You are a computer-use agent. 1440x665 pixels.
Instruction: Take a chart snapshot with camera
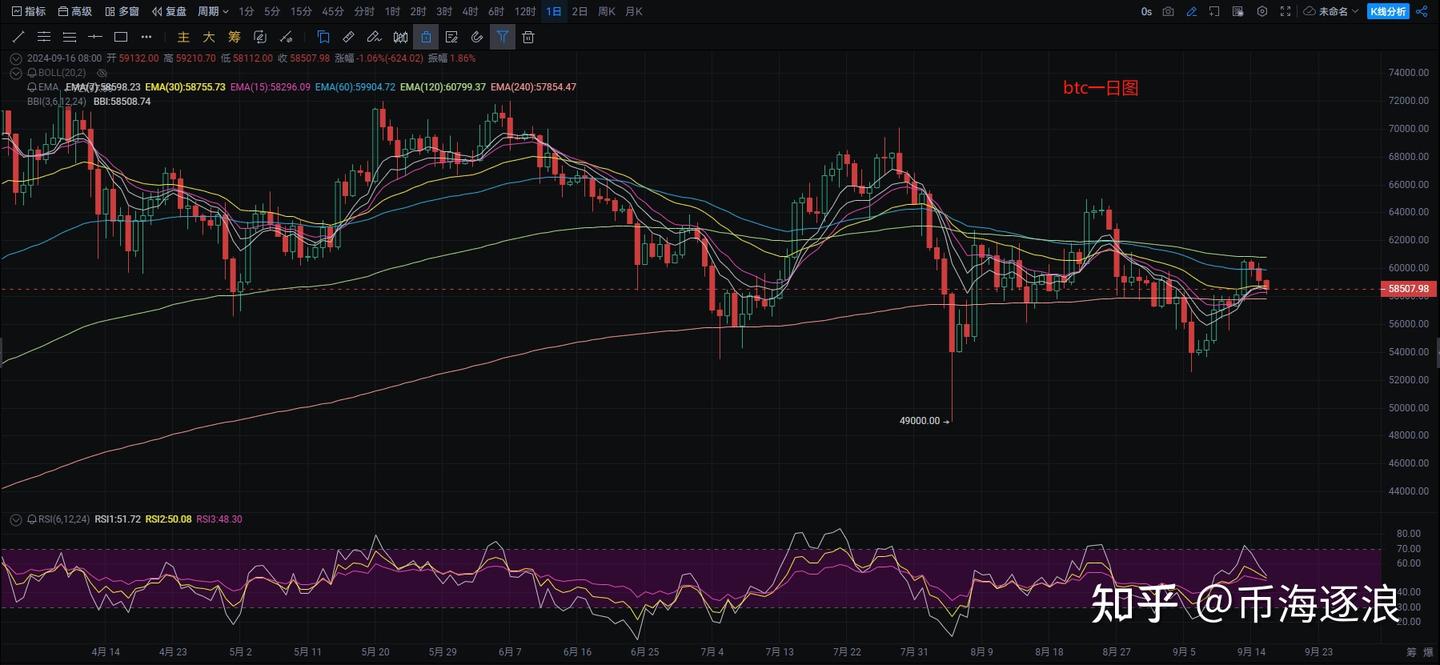click(x=1168, y=11)
